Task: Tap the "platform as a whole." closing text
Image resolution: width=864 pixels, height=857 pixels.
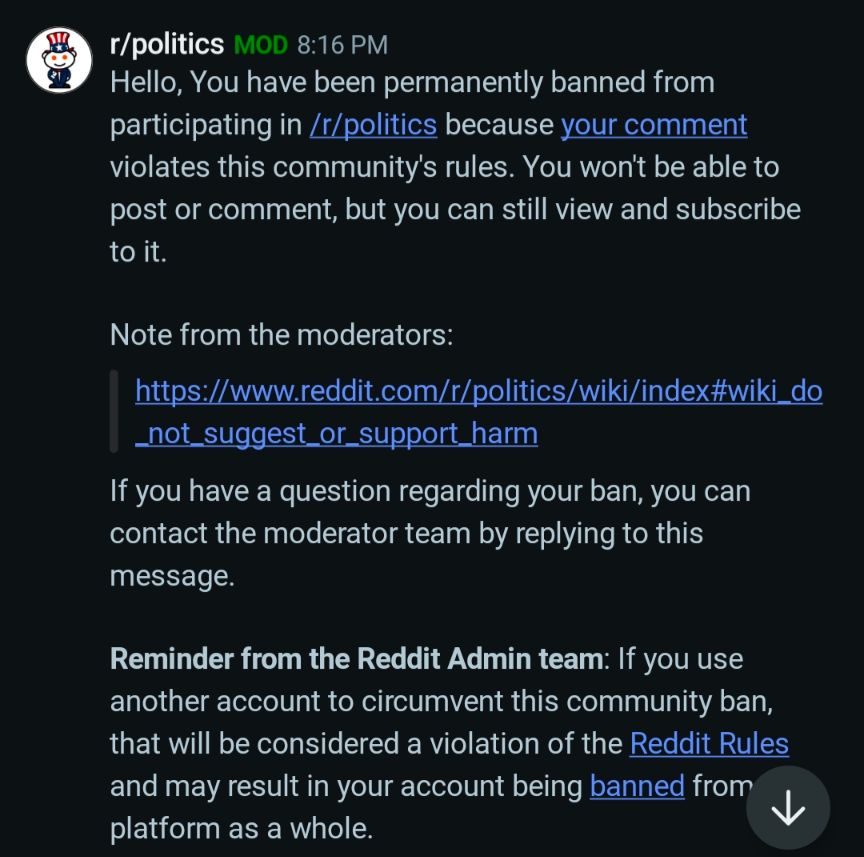Action: (240, 829)
